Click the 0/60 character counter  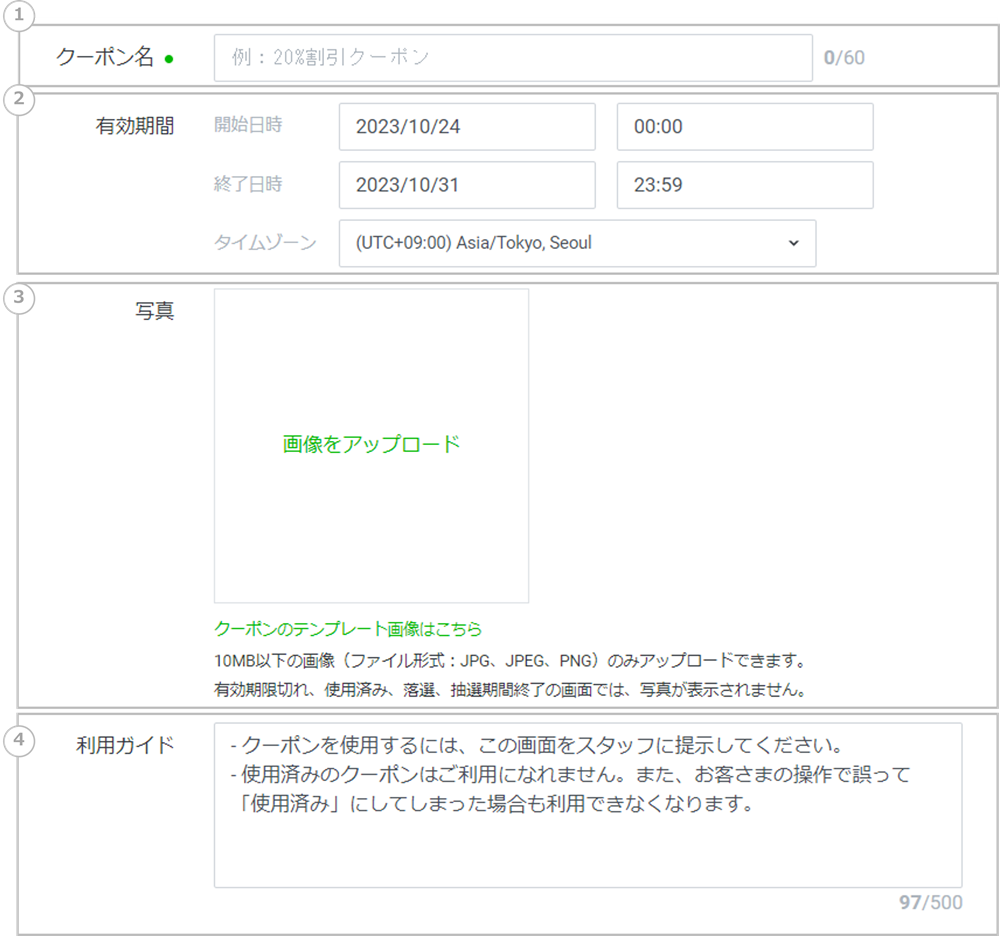[x=843, y=58]
